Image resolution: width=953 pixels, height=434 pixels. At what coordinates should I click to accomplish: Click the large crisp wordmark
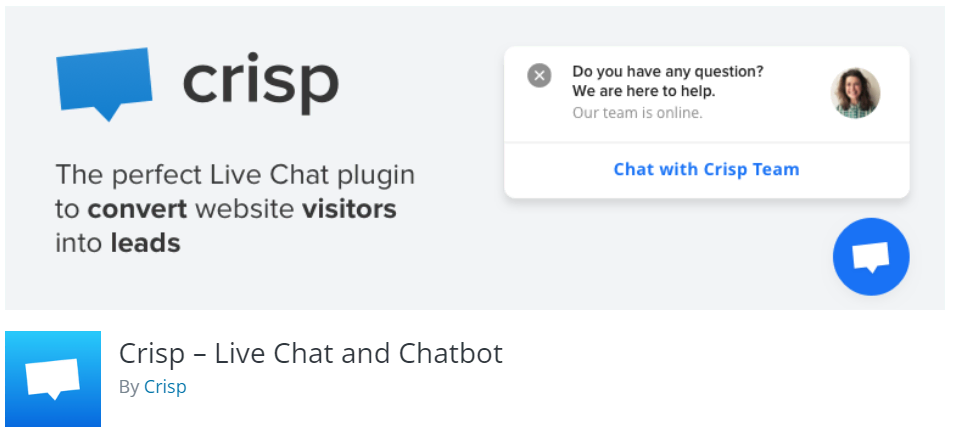[x=261, y=83]
